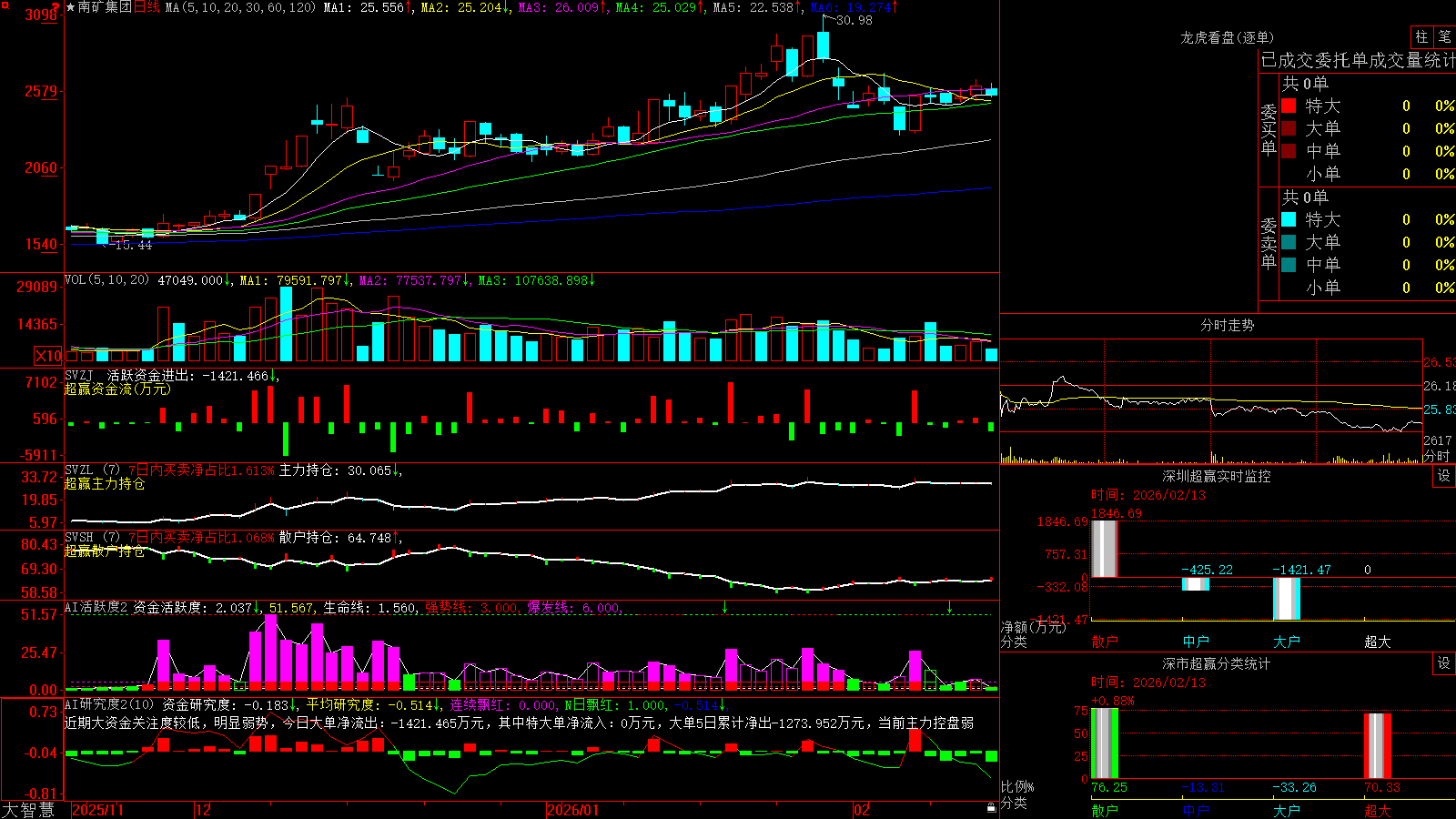1456x819 pixels.
Task: Click the 委卖单 section label
Action: tap(1269, 244)
